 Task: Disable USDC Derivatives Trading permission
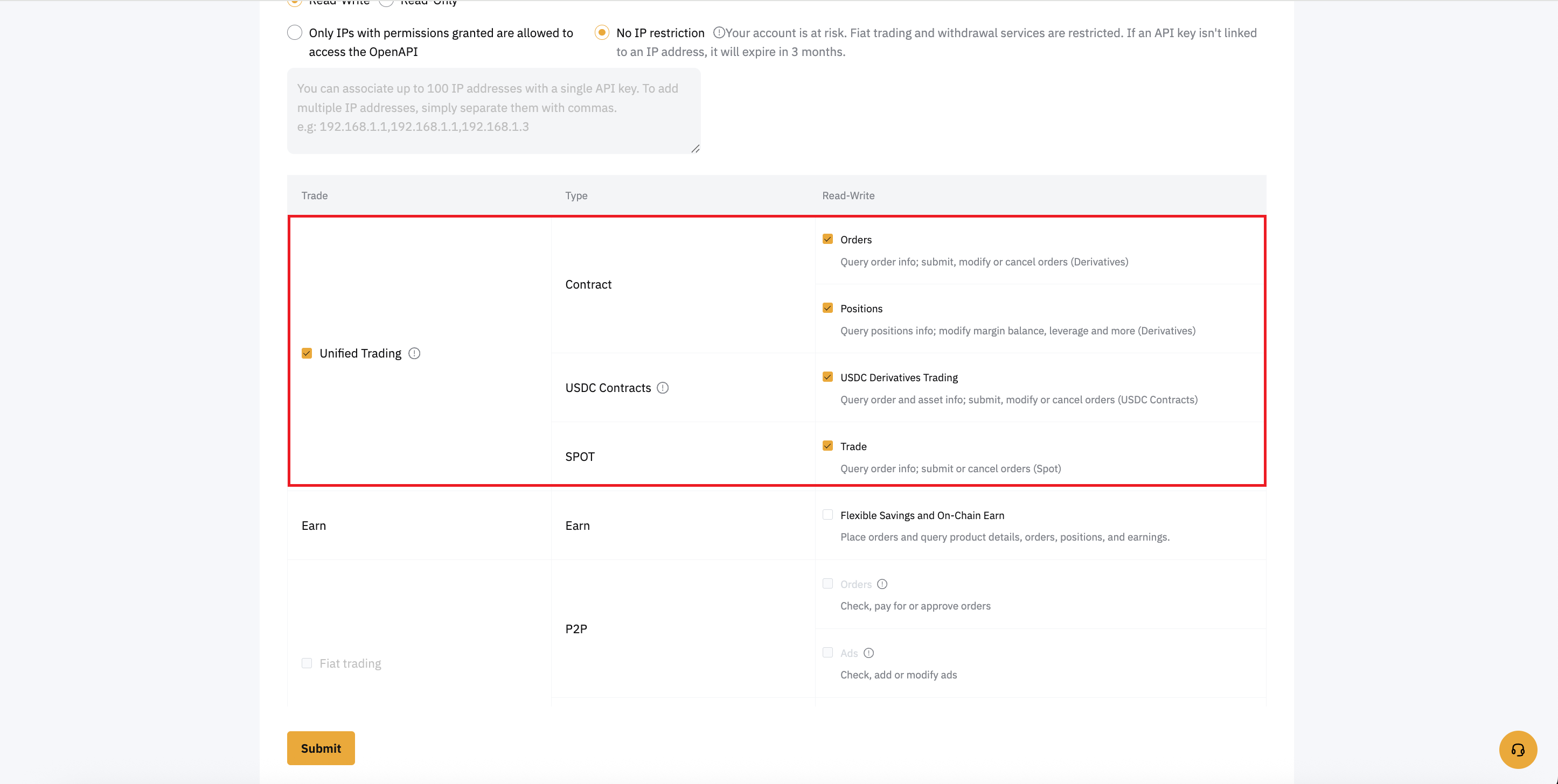click(x=827, y=376)
